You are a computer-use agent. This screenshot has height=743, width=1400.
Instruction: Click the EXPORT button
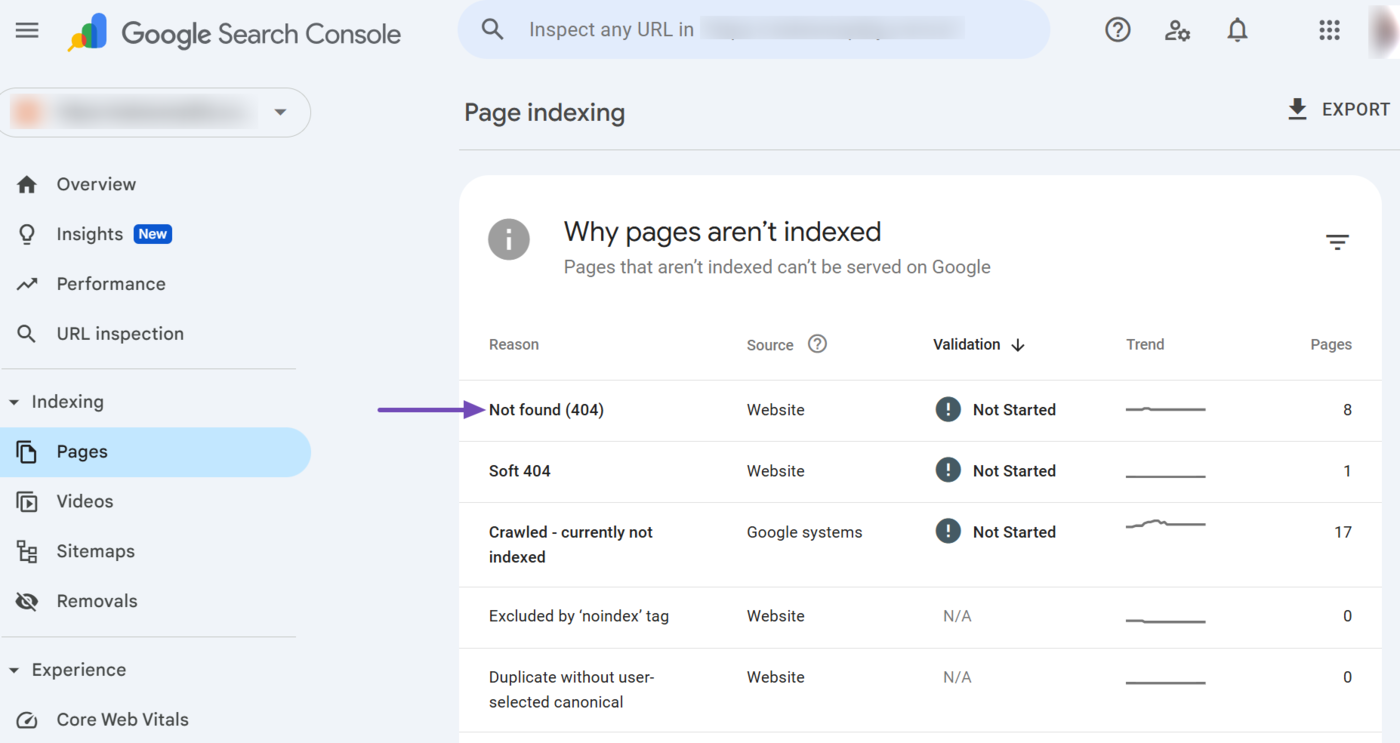pyautogui.click(x=1338, y=110)
